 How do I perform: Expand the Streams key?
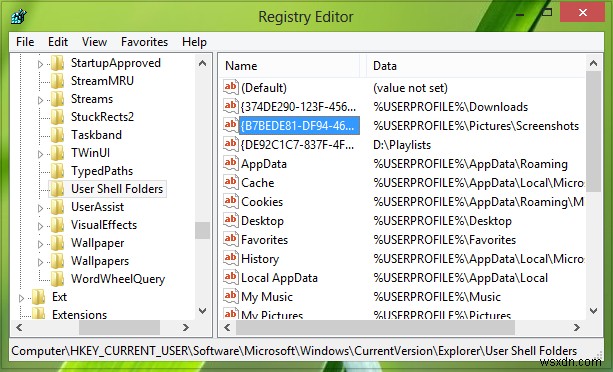point(40,100)
